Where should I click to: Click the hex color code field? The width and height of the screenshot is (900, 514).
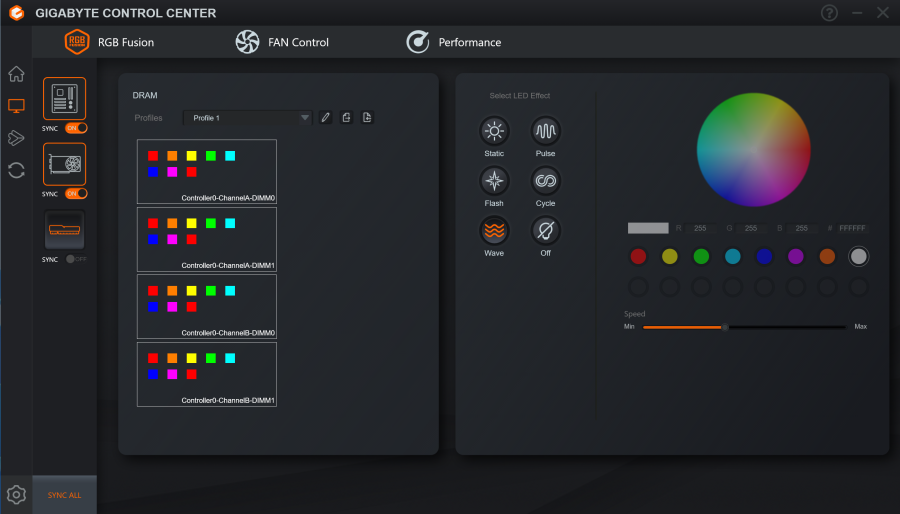tap(852, 228)
